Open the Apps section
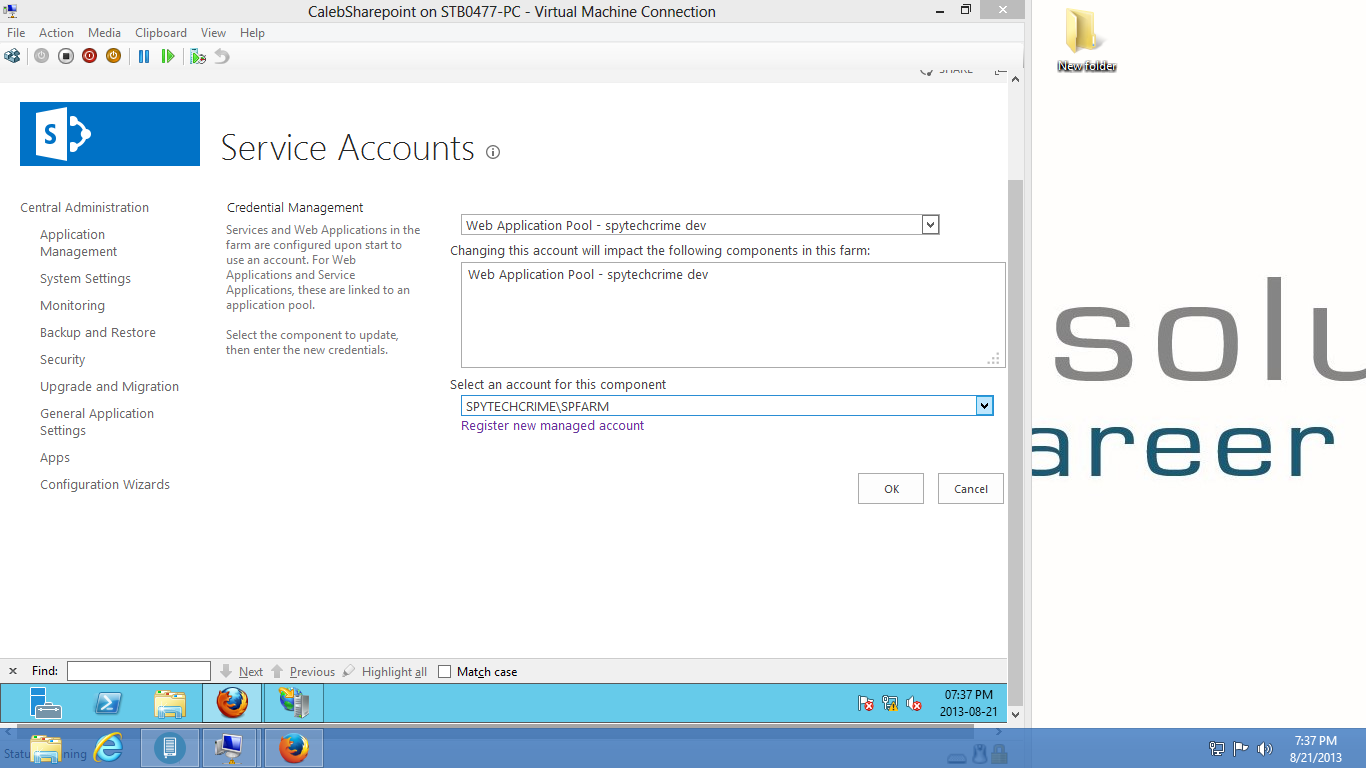This screenshot has width=1366, height=768. 55,458
